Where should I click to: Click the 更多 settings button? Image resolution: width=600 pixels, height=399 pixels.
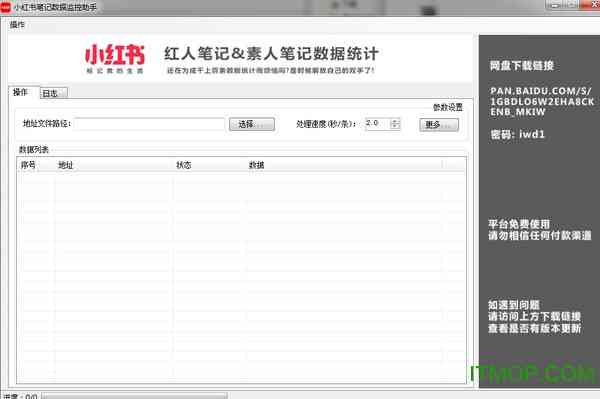coord(439,125)
